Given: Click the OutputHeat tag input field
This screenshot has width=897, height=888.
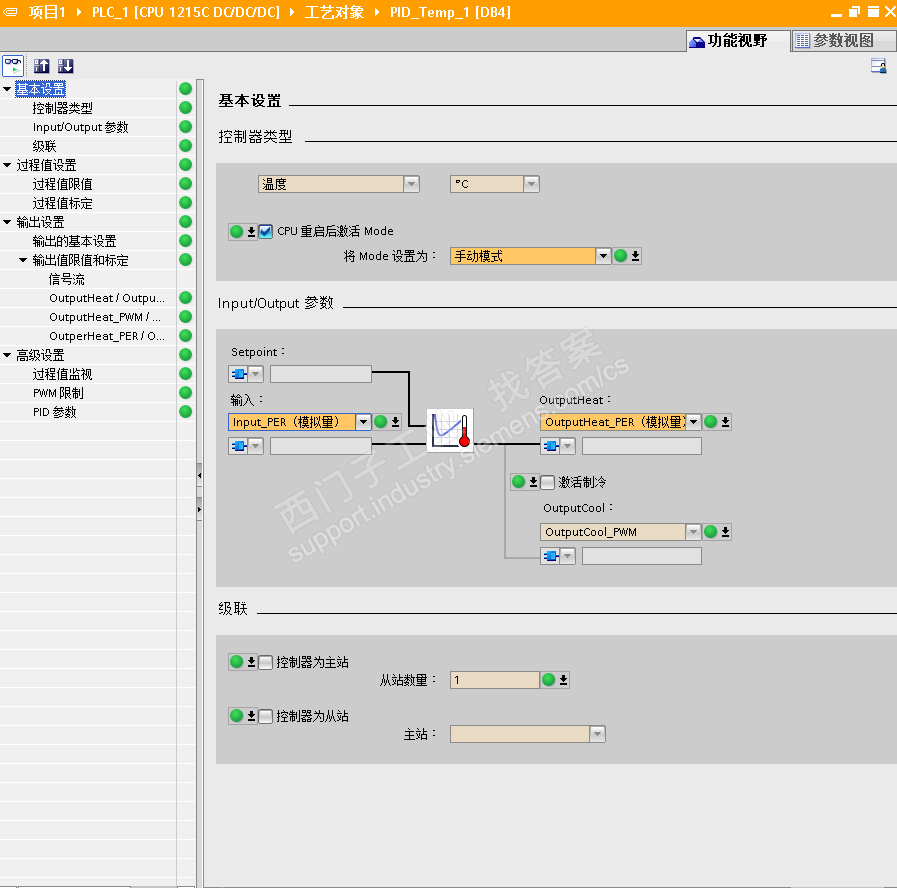Looking at the screenshot, I should [x=642, y=446].
